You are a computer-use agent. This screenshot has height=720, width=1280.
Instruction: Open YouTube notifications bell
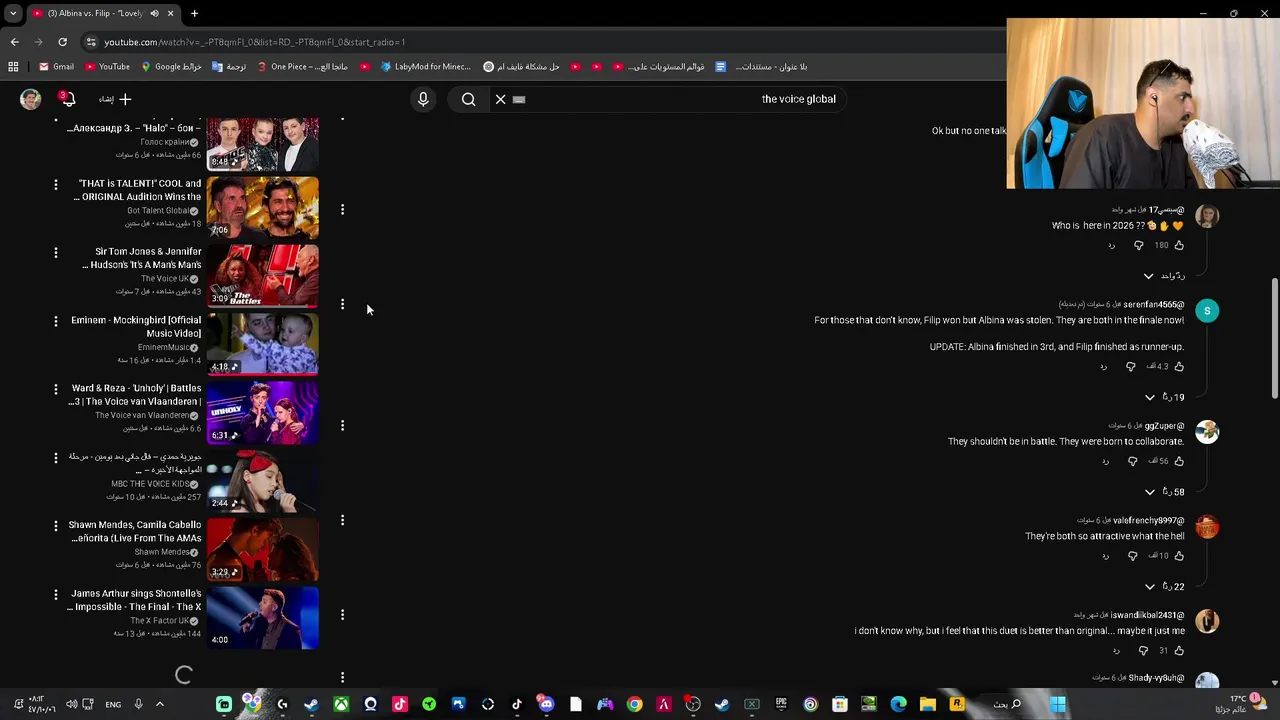click(68, 99)
